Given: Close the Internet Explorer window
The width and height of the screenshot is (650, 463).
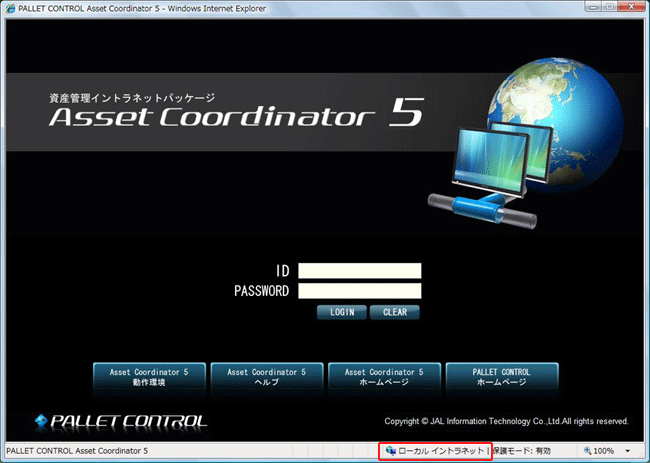Looking at the screenshot, I should pyautogui.click(x=631, y=7).
